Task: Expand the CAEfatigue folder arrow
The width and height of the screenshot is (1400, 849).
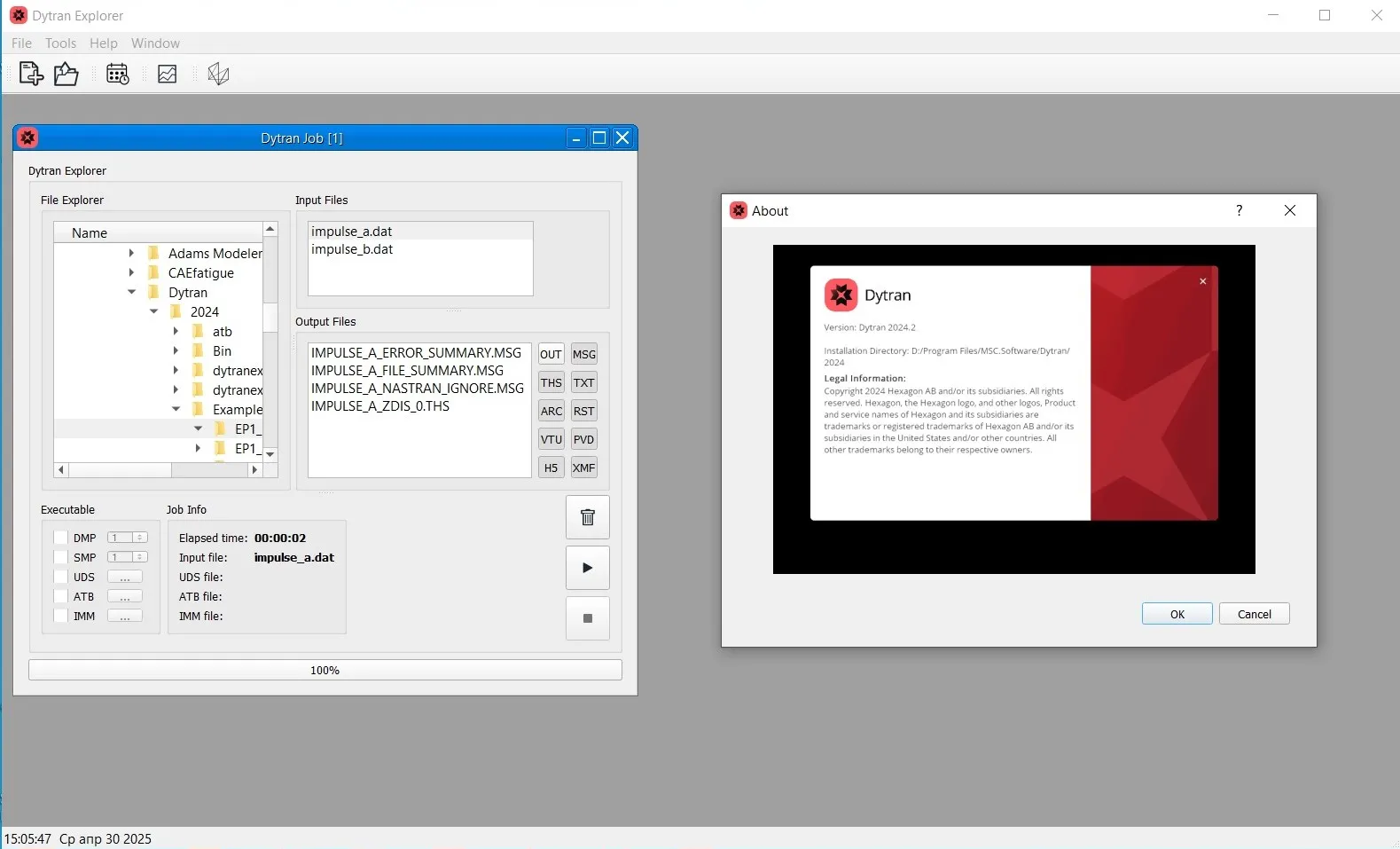Action: pyautogui.click(x=131, y=272)
